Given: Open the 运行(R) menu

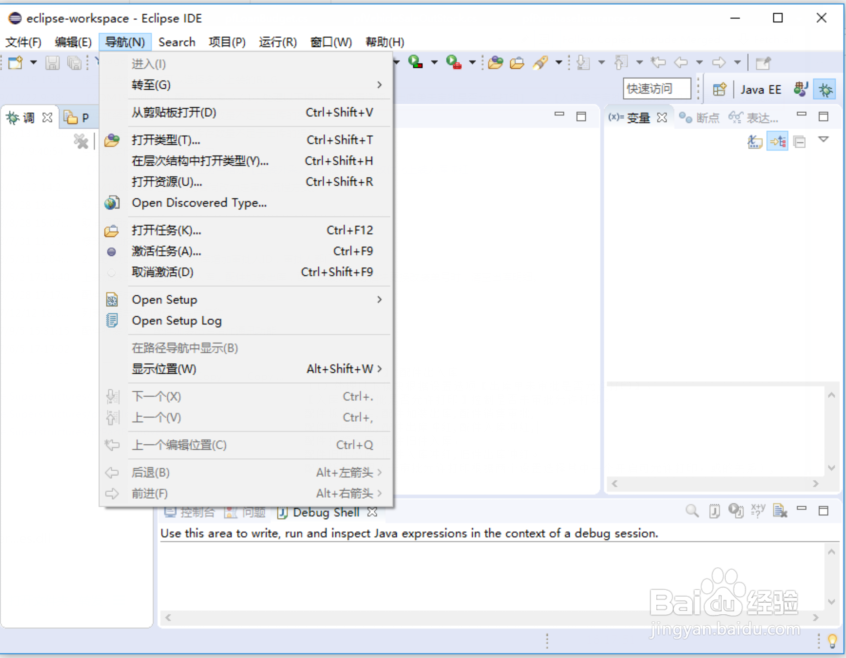Looking at the screenshot, I should click(x=278, y=42).
